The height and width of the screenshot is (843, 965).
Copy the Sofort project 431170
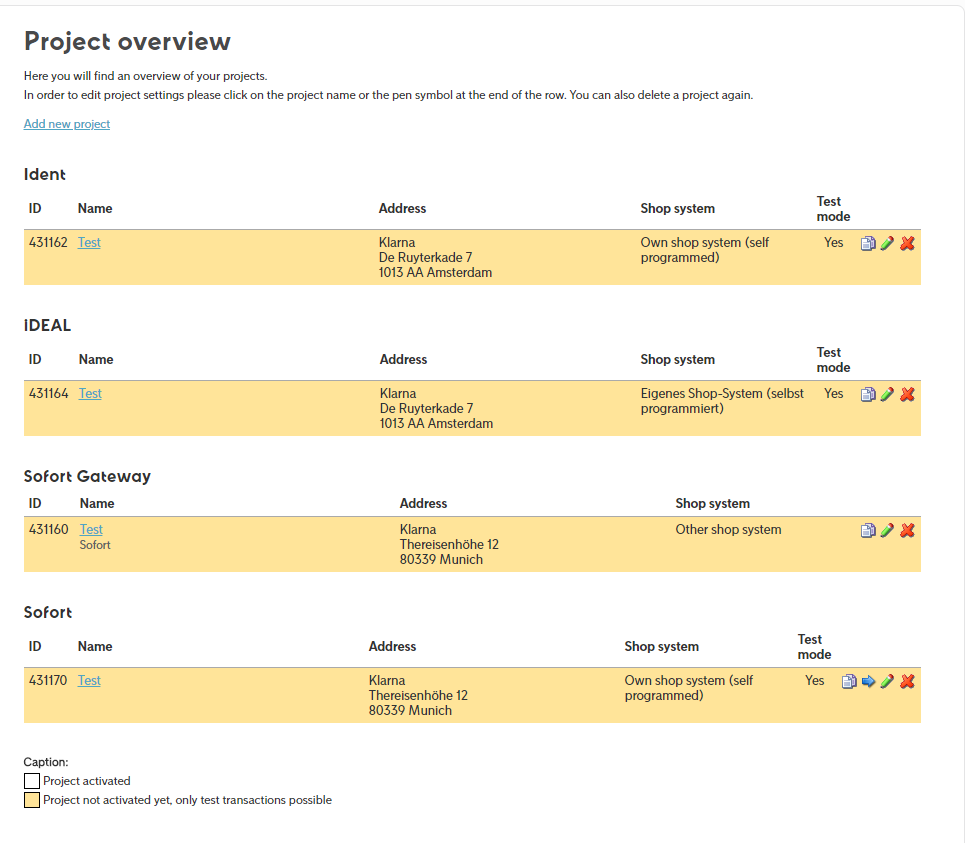coord(849,681)
